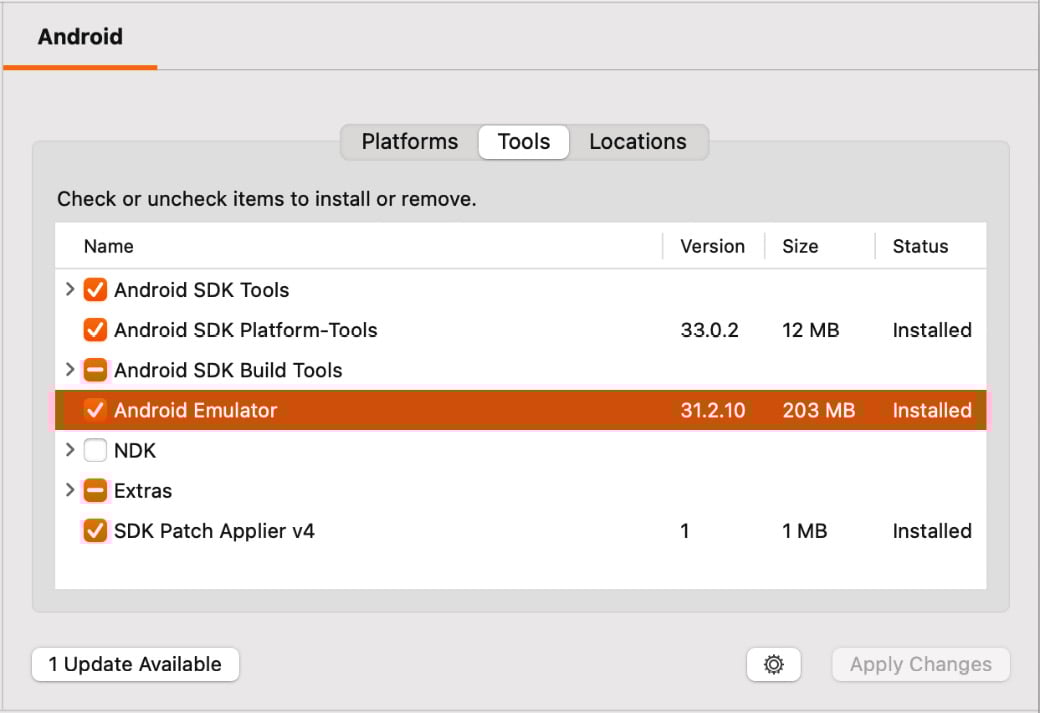Click the 1 Update Available button

click(x=135, y=664)
